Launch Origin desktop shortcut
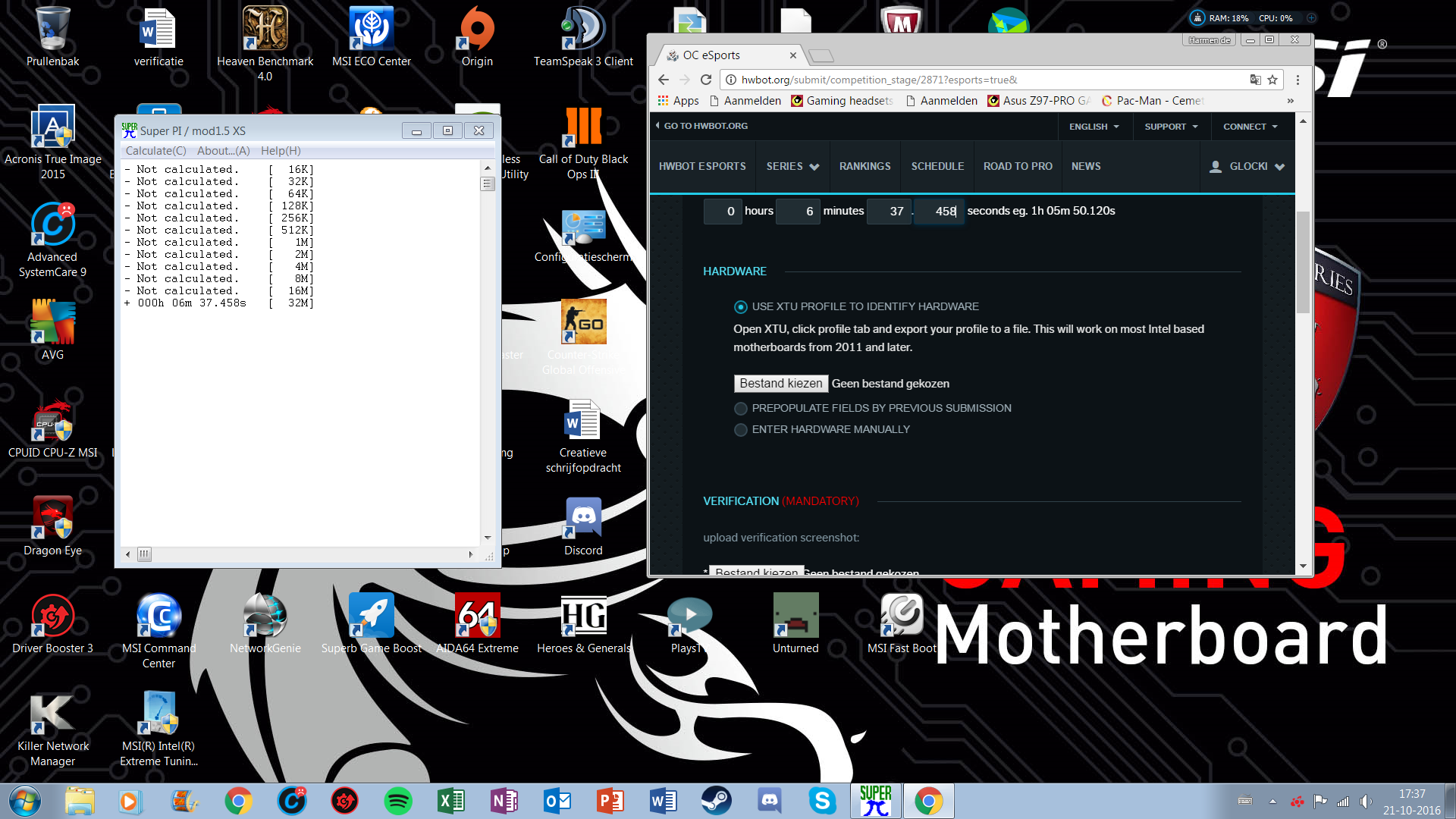Image resolution: width=1456 pixels, height=819 pixels. click(x=477, y=38)
